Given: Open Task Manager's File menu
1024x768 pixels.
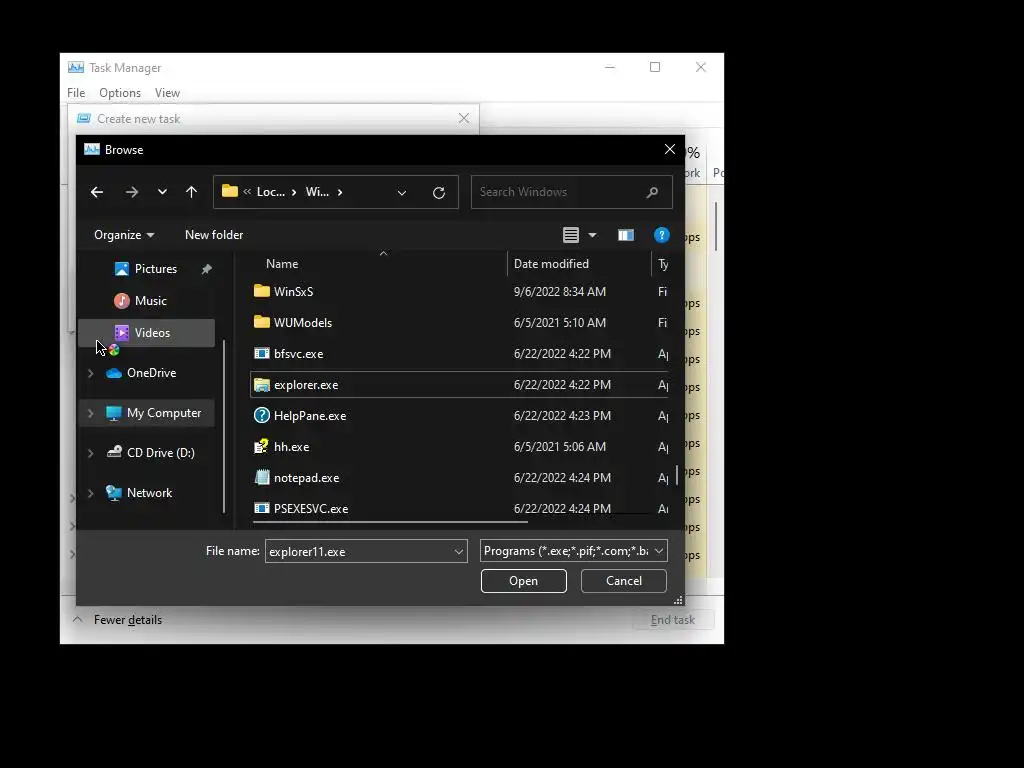Looking at the screenshot, I should [x=76, y=93].
